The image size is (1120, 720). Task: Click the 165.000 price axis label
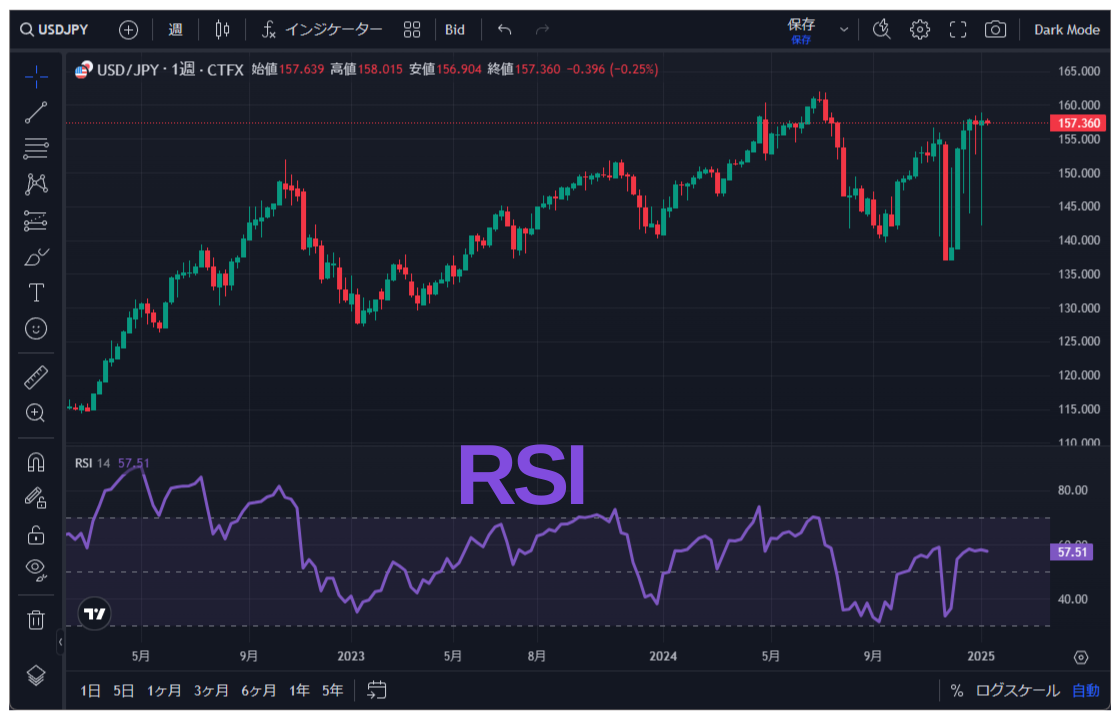point(1079,71)
